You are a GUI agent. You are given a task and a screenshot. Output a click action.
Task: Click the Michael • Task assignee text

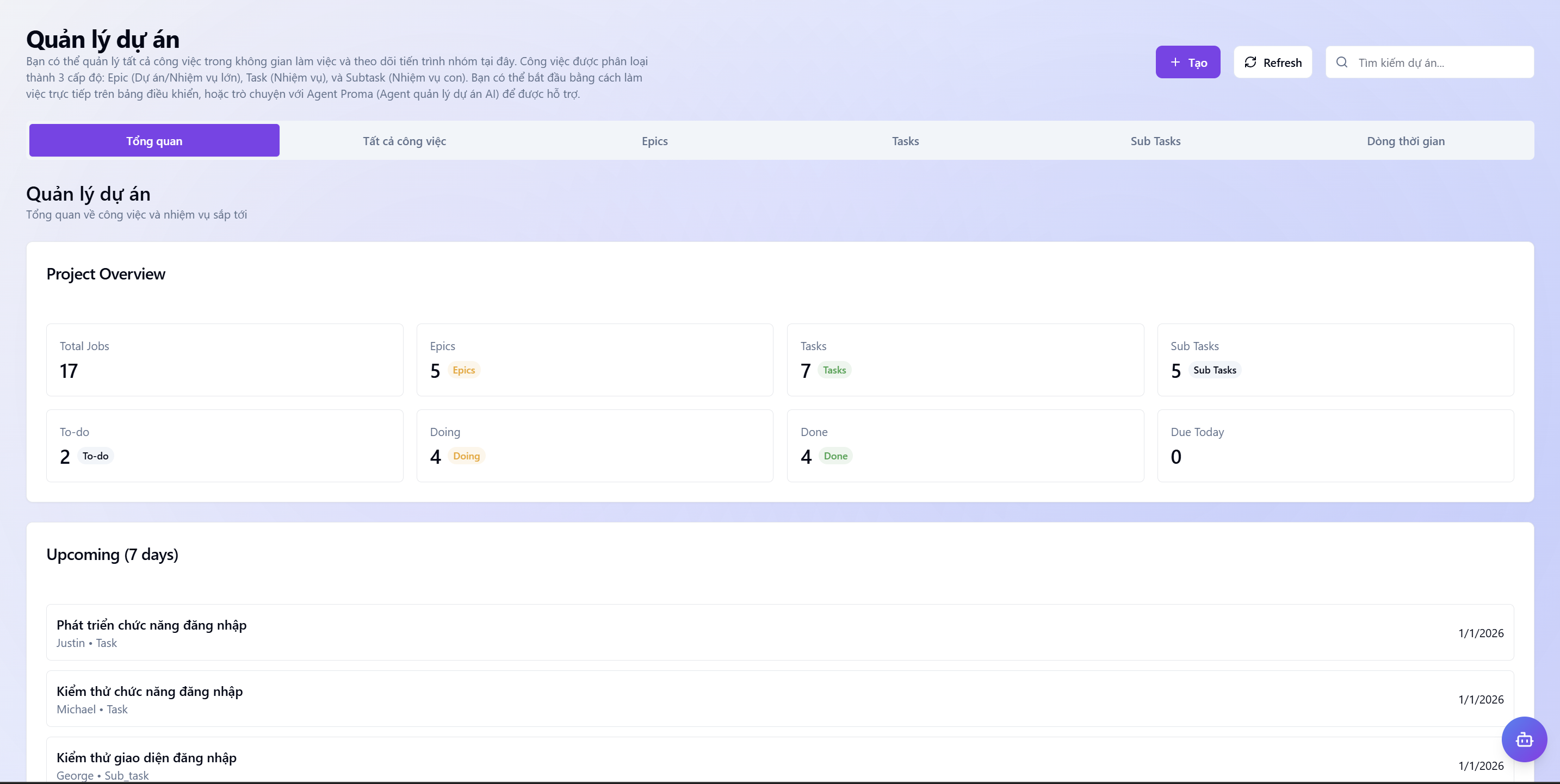(92, 709)
